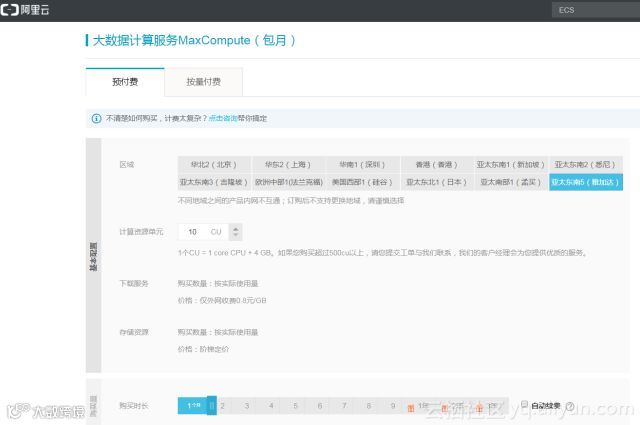Click storage price text 阶梯定价

tap(214, 349)
